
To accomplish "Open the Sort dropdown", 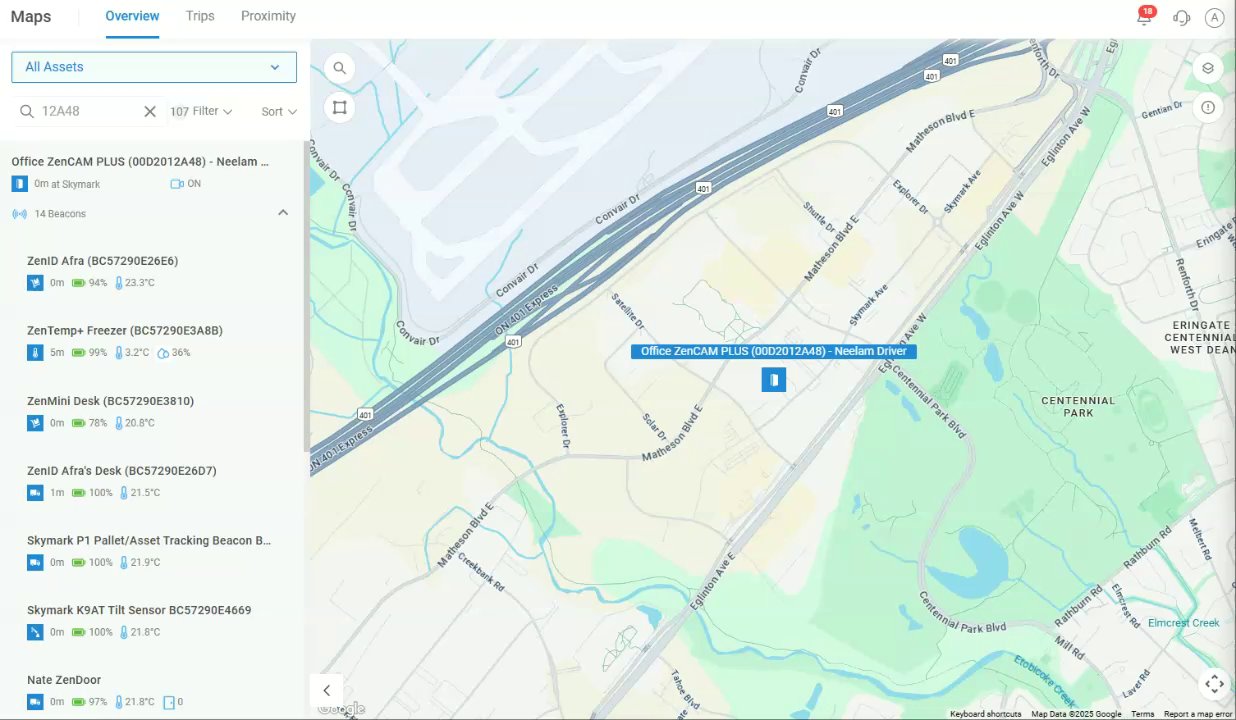I will [279, 112].
